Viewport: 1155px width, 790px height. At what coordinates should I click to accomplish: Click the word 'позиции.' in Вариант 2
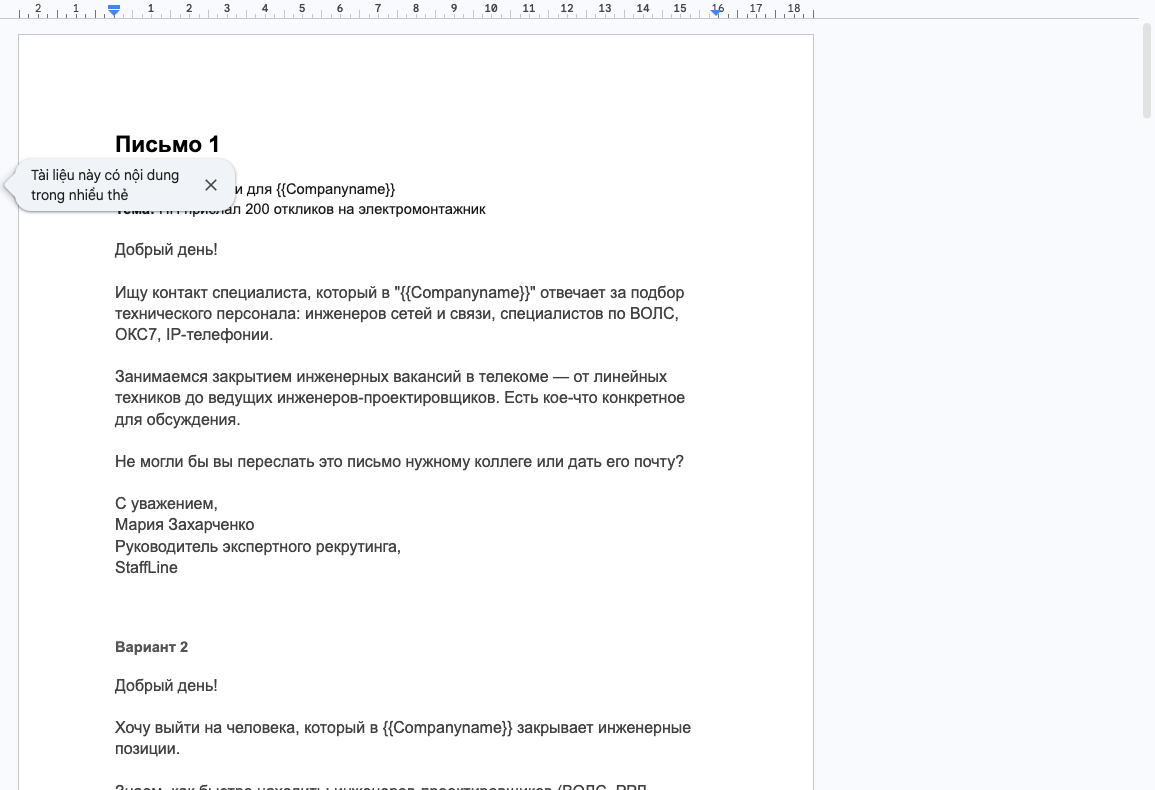pyautogui.click(x=147, y=749)
